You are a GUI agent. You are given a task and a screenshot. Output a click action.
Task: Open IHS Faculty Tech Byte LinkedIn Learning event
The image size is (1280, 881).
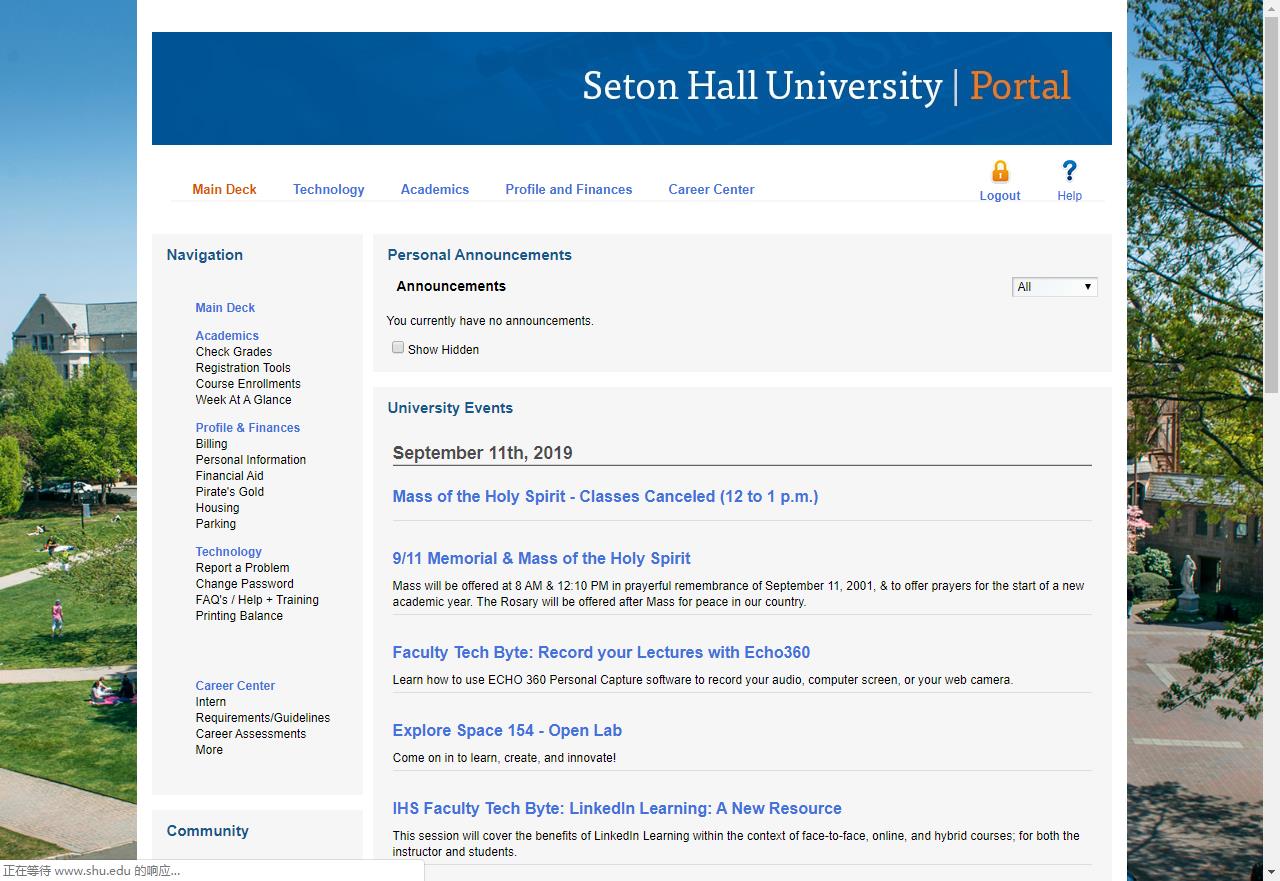(x=617, y=809)
